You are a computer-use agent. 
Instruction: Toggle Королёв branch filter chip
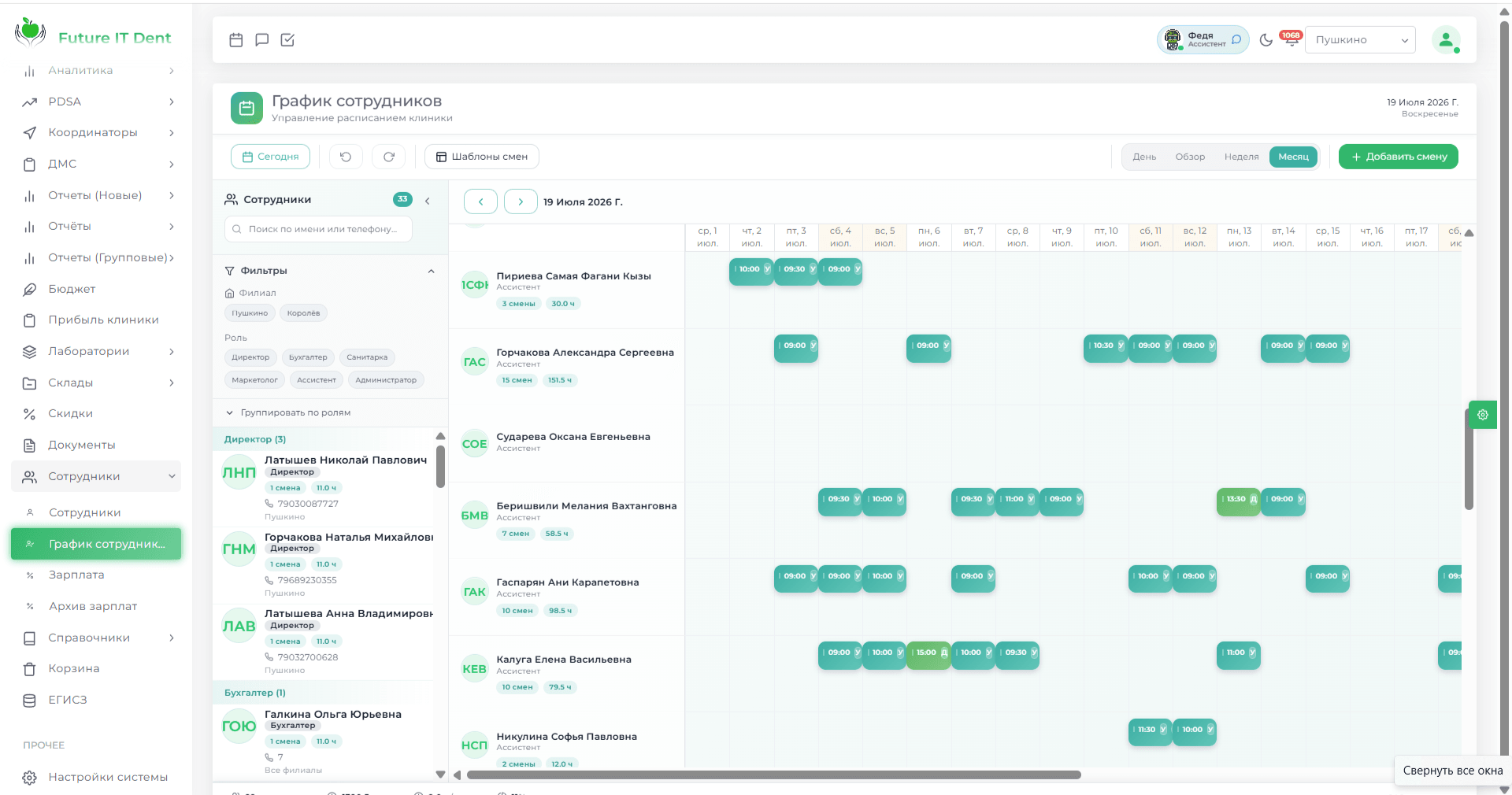303,313
